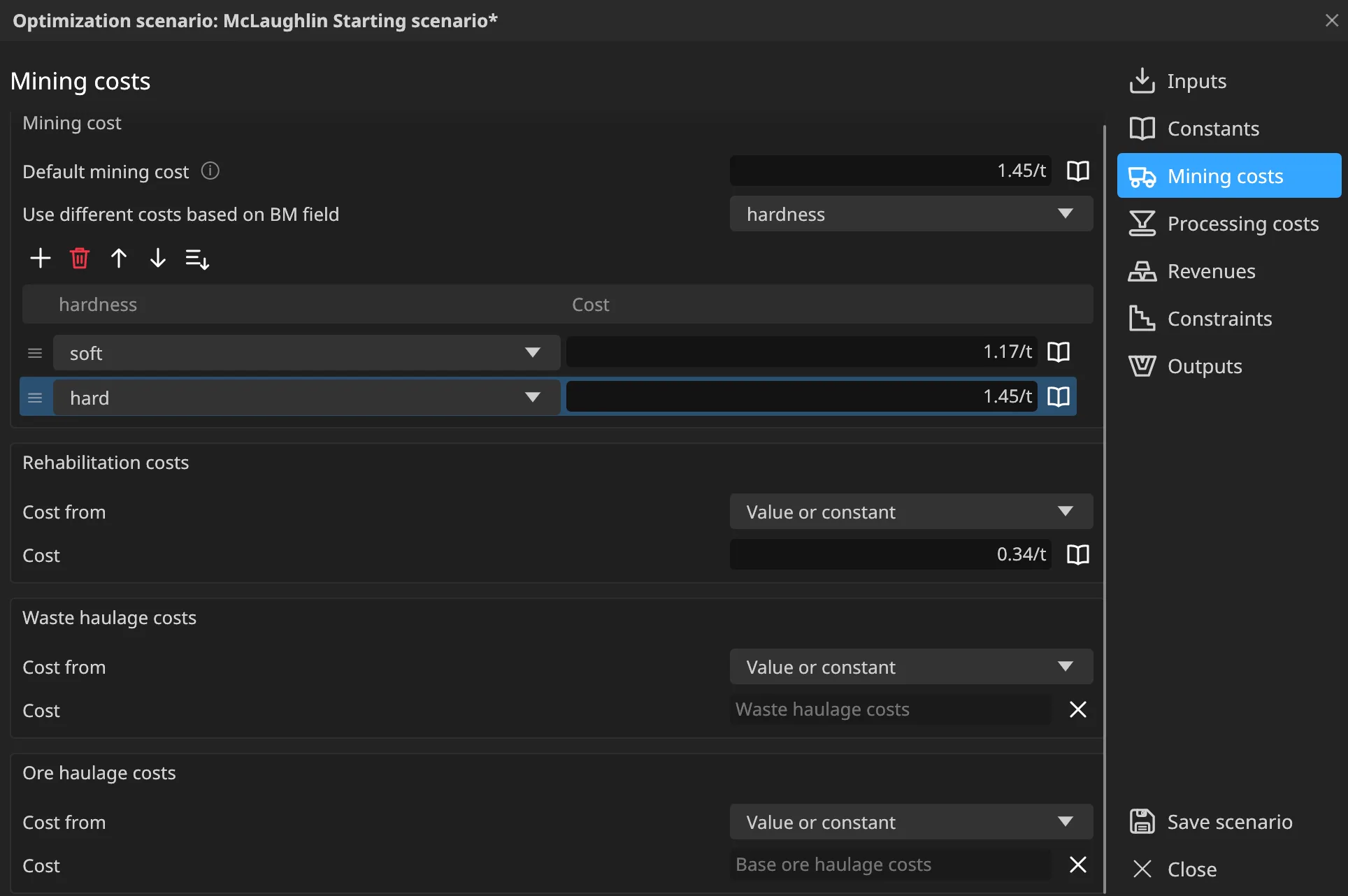The width and height of the screenshot is (1348, 896).
Task: Click the Waste haulage costs constant field
Action: point(890,709)
